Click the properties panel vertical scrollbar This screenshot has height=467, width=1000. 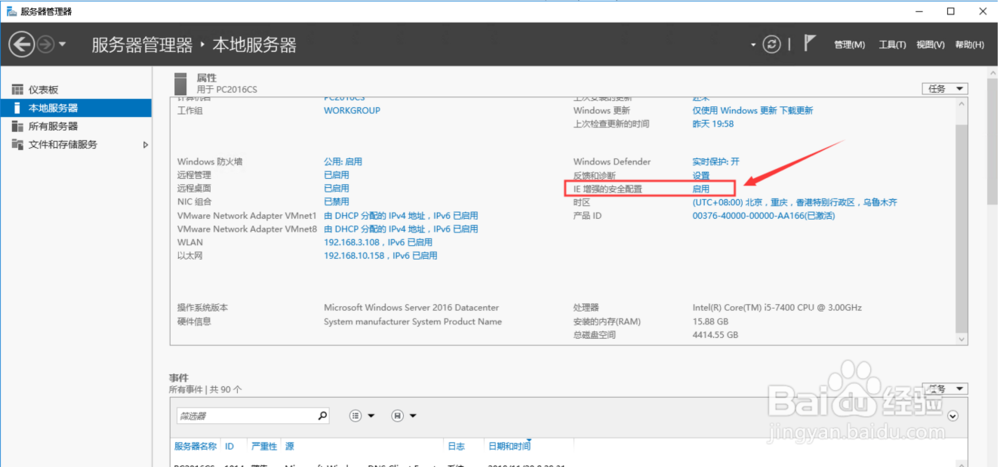click(x=962, y=227)
